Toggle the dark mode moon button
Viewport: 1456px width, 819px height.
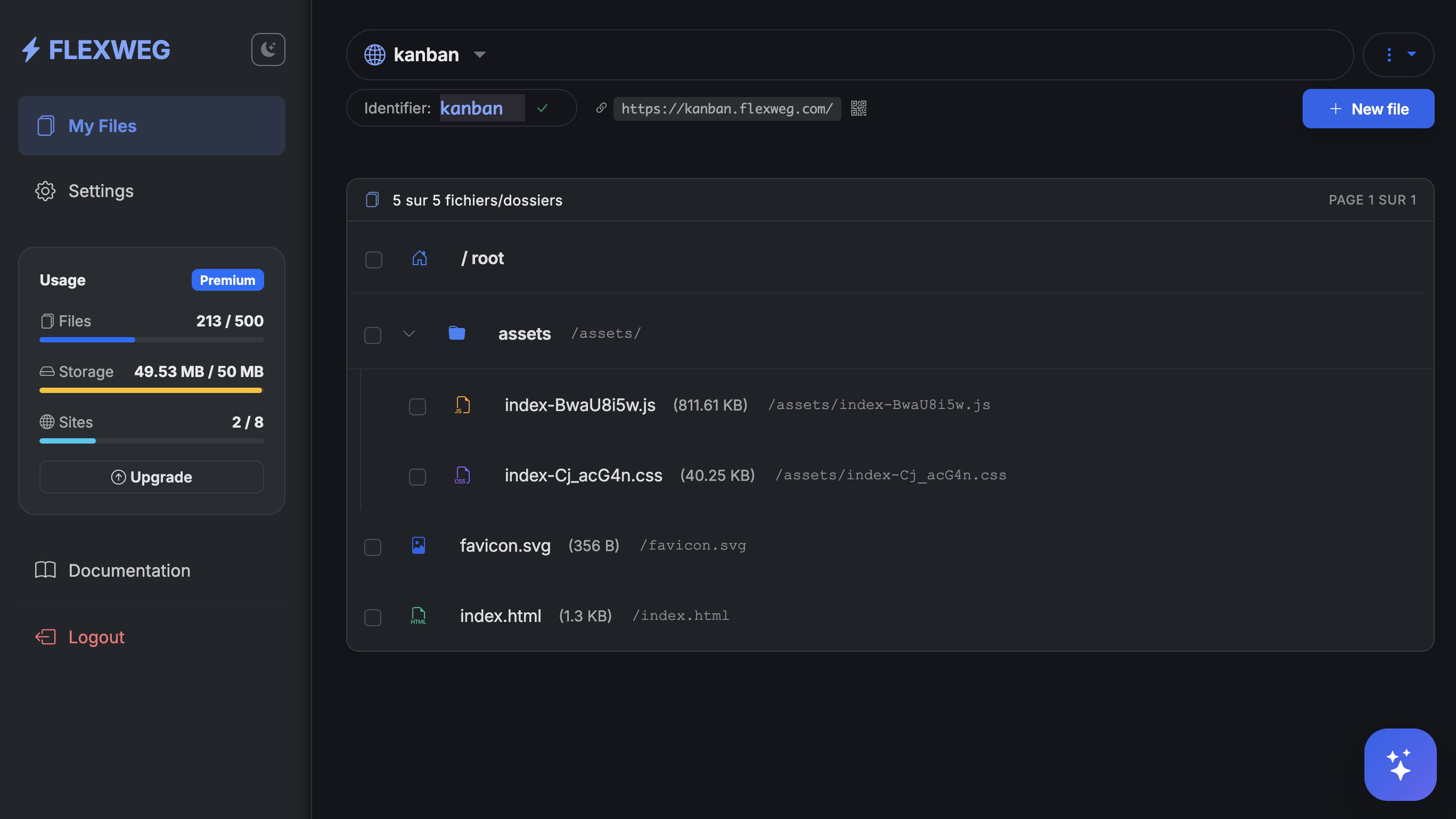268,50
